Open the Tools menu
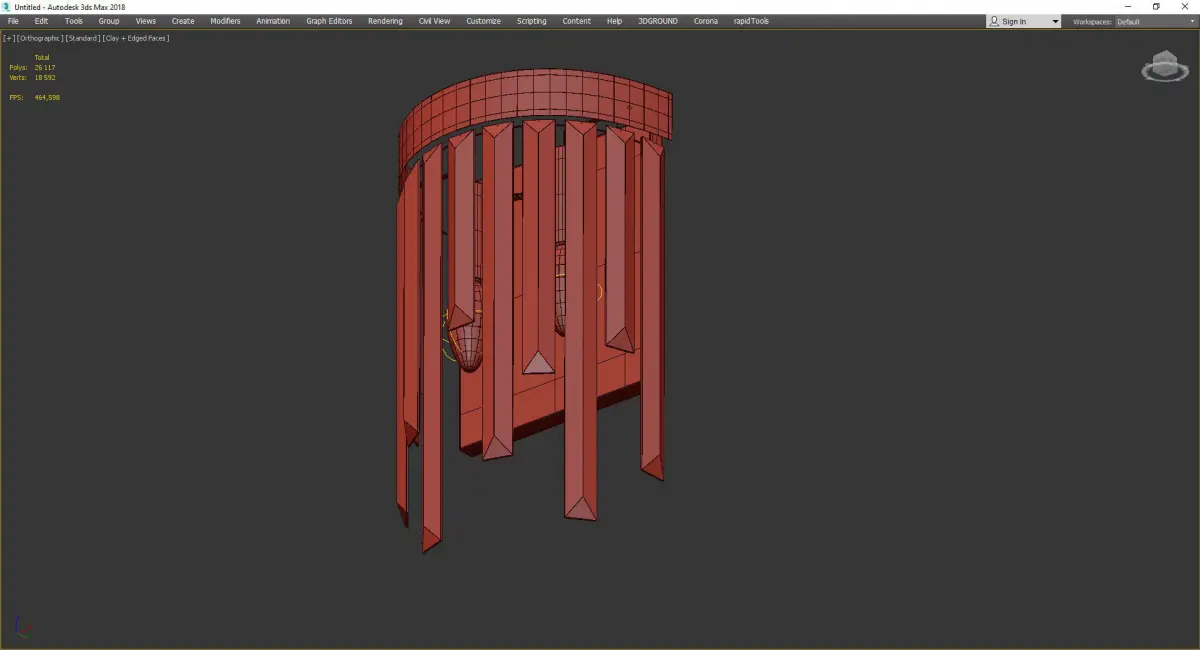This screenshot has height=650, width=1200. [74, 21]
